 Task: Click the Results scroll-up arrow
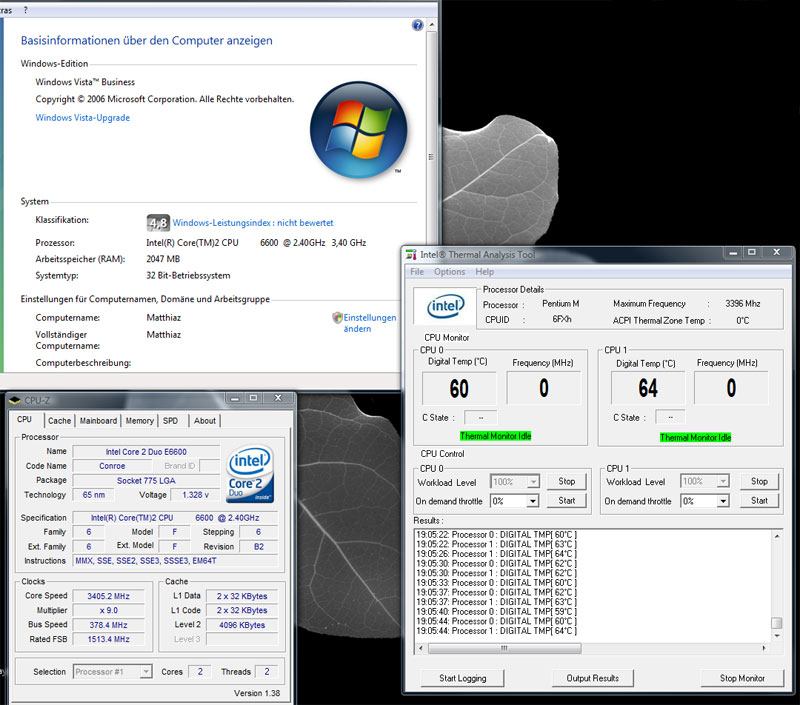point(777,536)
